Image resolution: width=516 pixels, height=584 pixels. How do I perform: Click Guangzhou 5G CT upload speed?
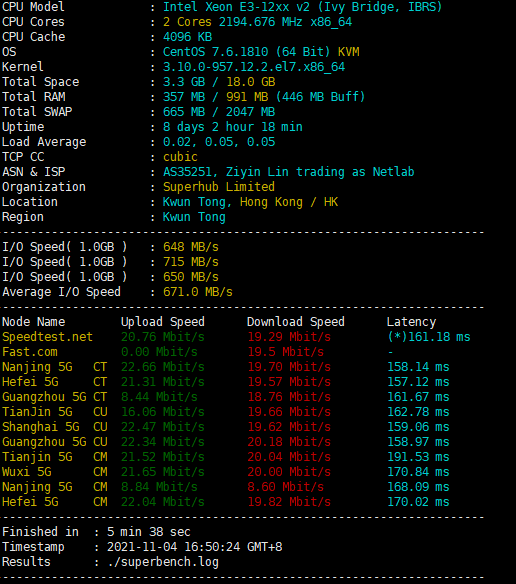(159, 397)
